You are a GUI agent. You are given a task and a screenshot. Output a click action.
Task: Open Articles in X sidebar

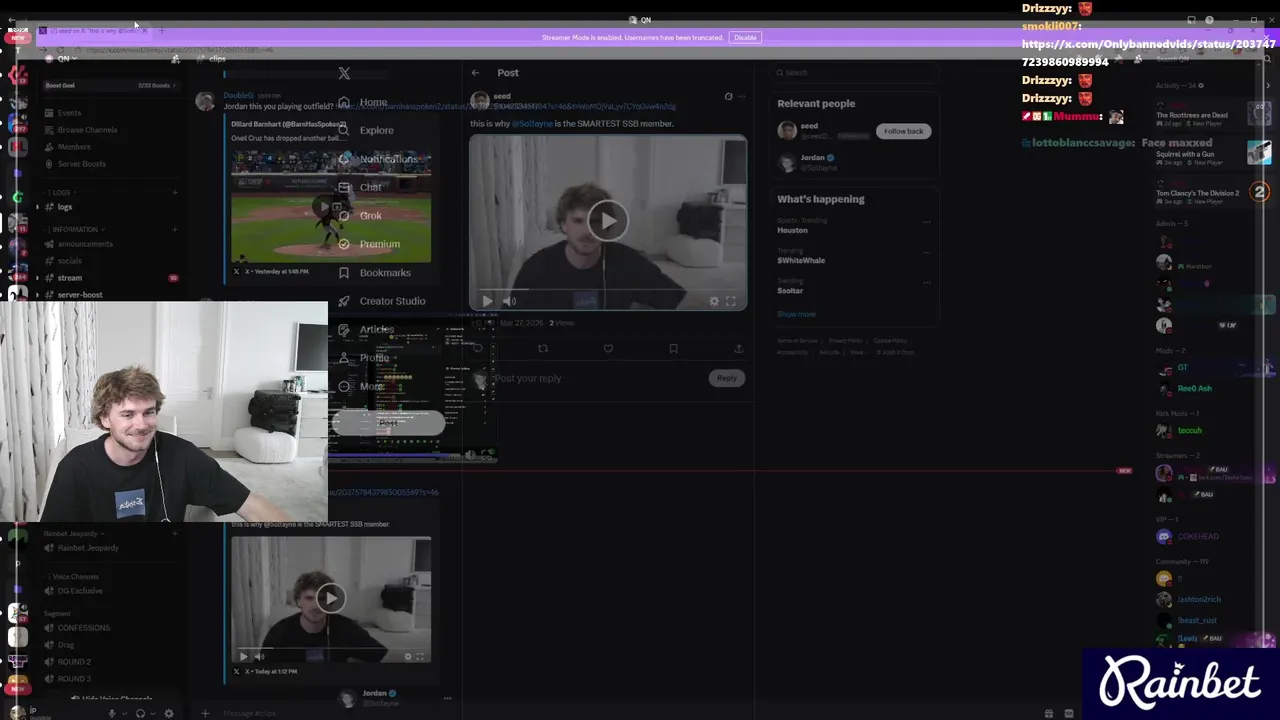pos(366,329)
